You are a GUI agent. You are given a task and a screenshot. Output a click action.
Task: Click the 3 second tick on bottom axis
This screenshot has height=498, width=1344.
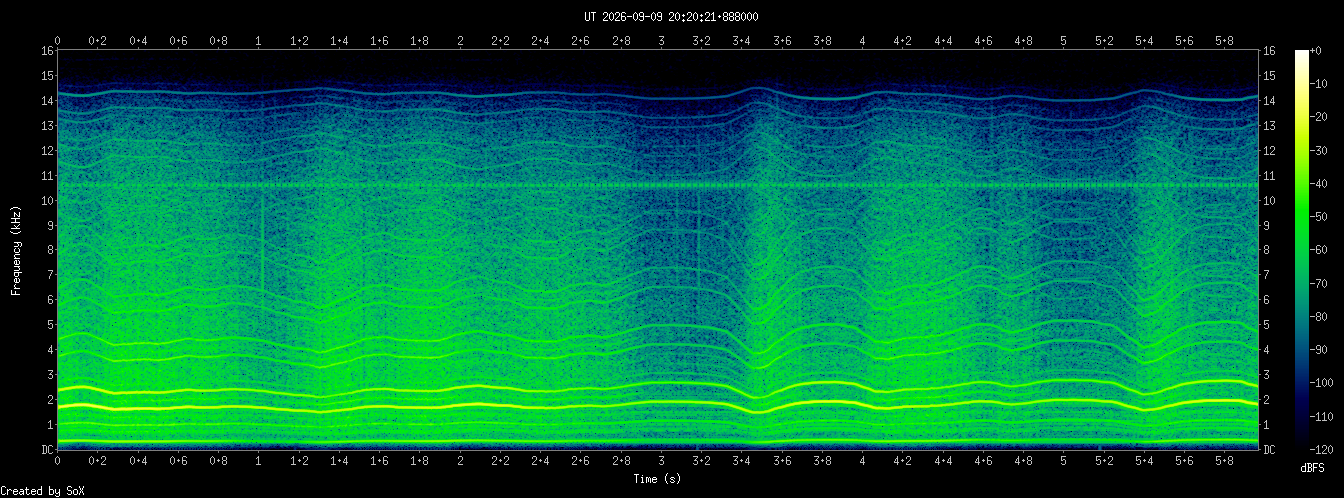tap(661, 462)
